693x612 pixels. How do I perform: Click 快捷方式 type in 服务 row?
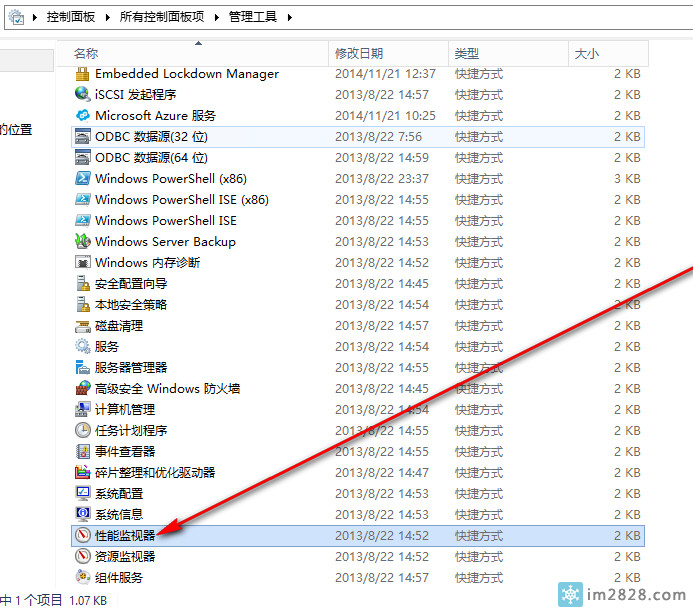(x=479, y=346)
